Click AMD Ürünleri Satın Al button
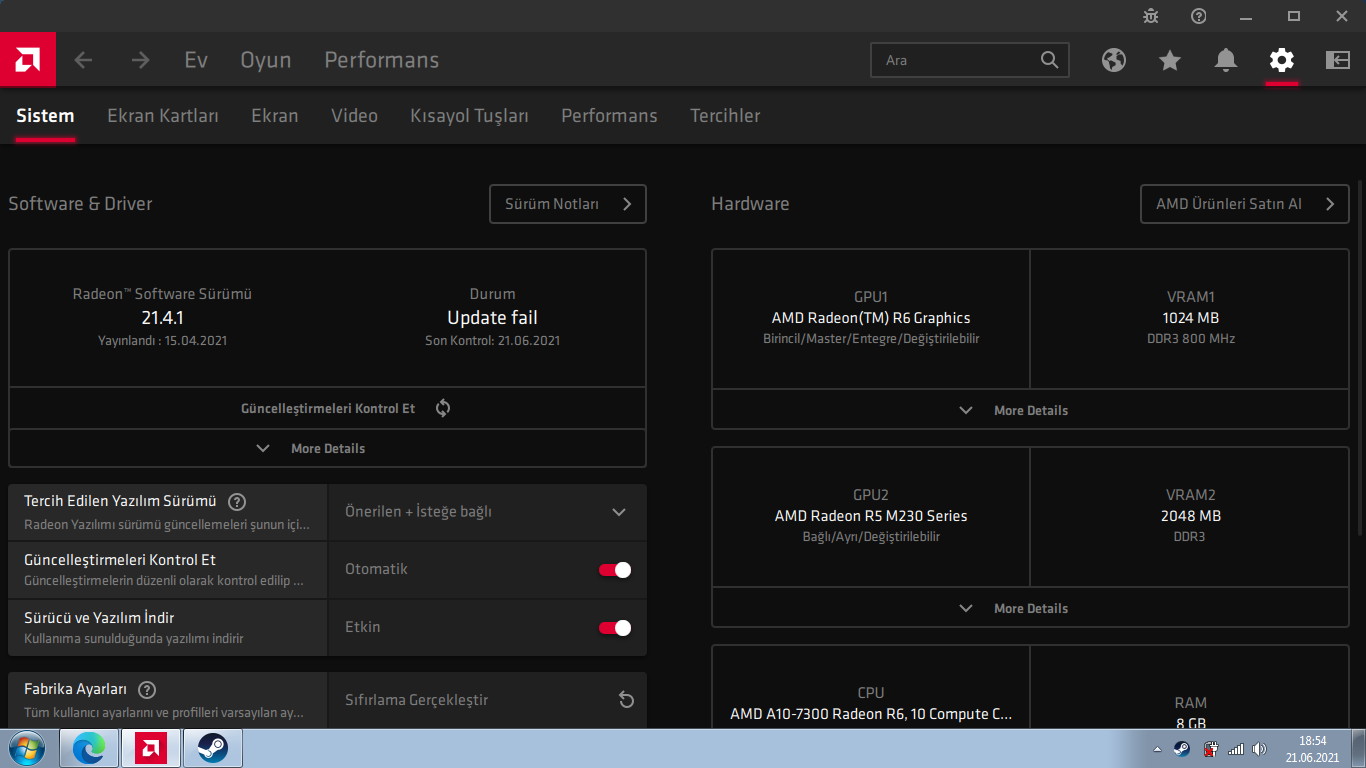The image size is (1366, 768). tap(1245, 204)
